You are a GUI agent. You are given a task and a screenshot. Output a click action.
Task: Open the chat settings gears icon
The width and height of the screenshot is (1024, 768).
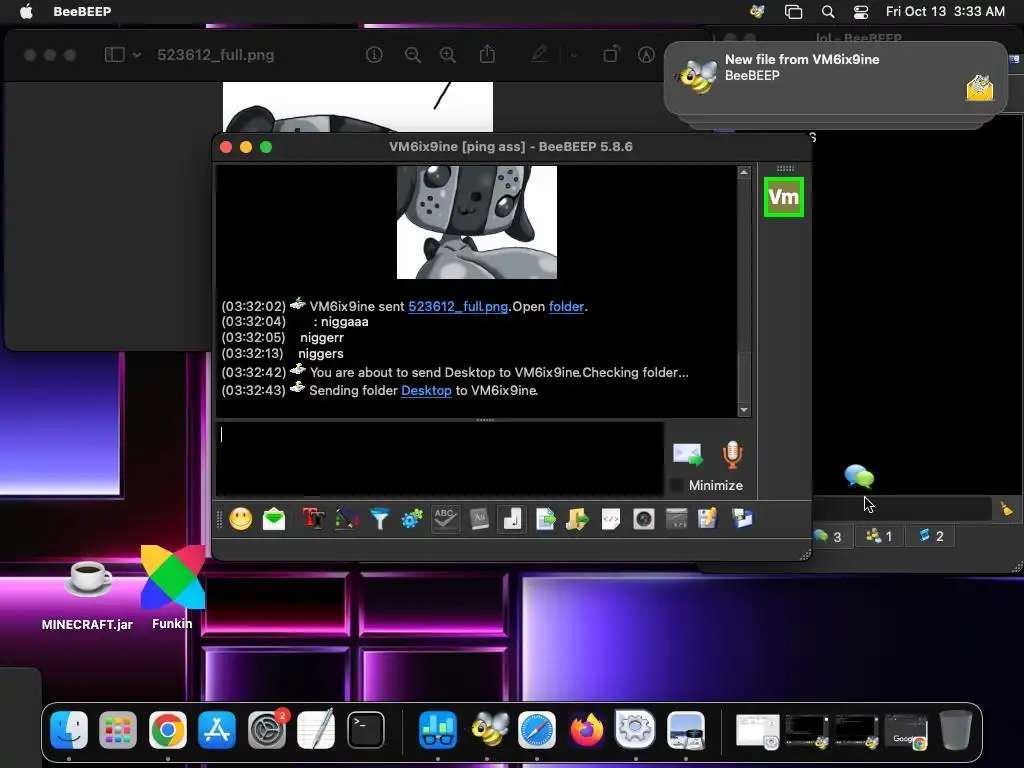tap(412, 519)
